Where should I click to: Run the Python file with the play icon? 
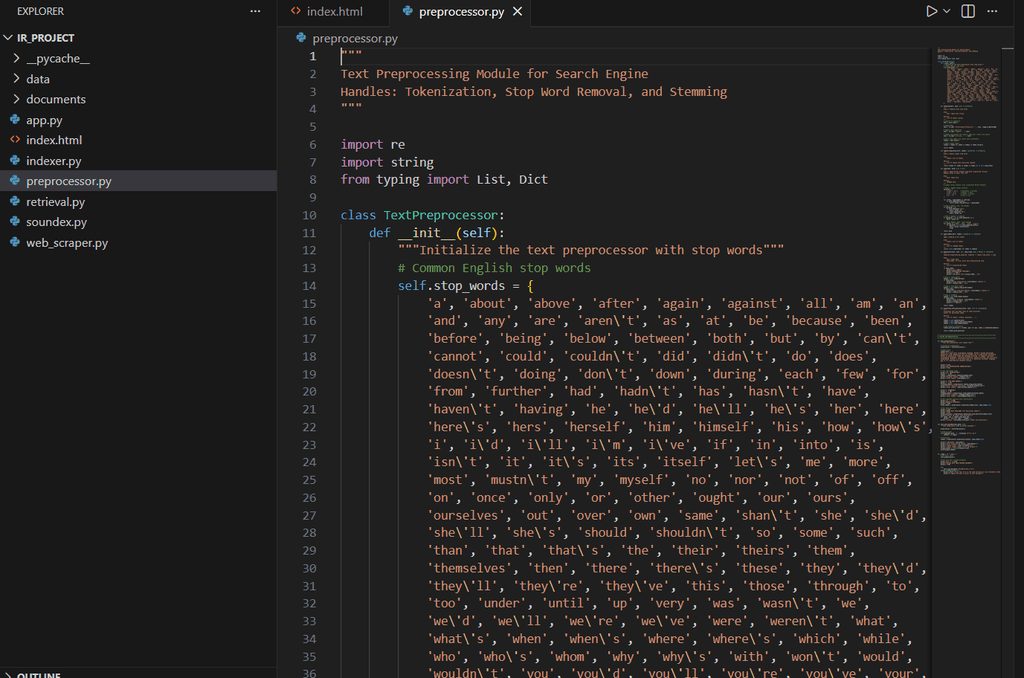[930, 11]
